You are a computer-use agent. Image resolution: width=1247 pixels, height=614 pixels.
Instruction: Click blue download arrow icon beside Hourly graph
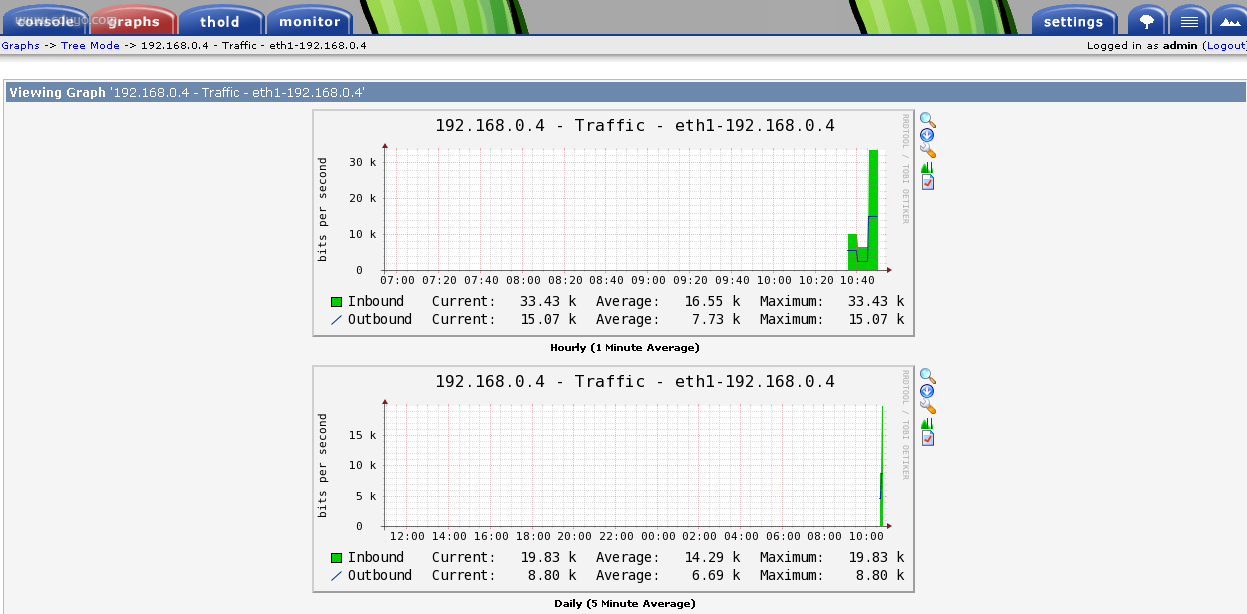tap(927, 135)
